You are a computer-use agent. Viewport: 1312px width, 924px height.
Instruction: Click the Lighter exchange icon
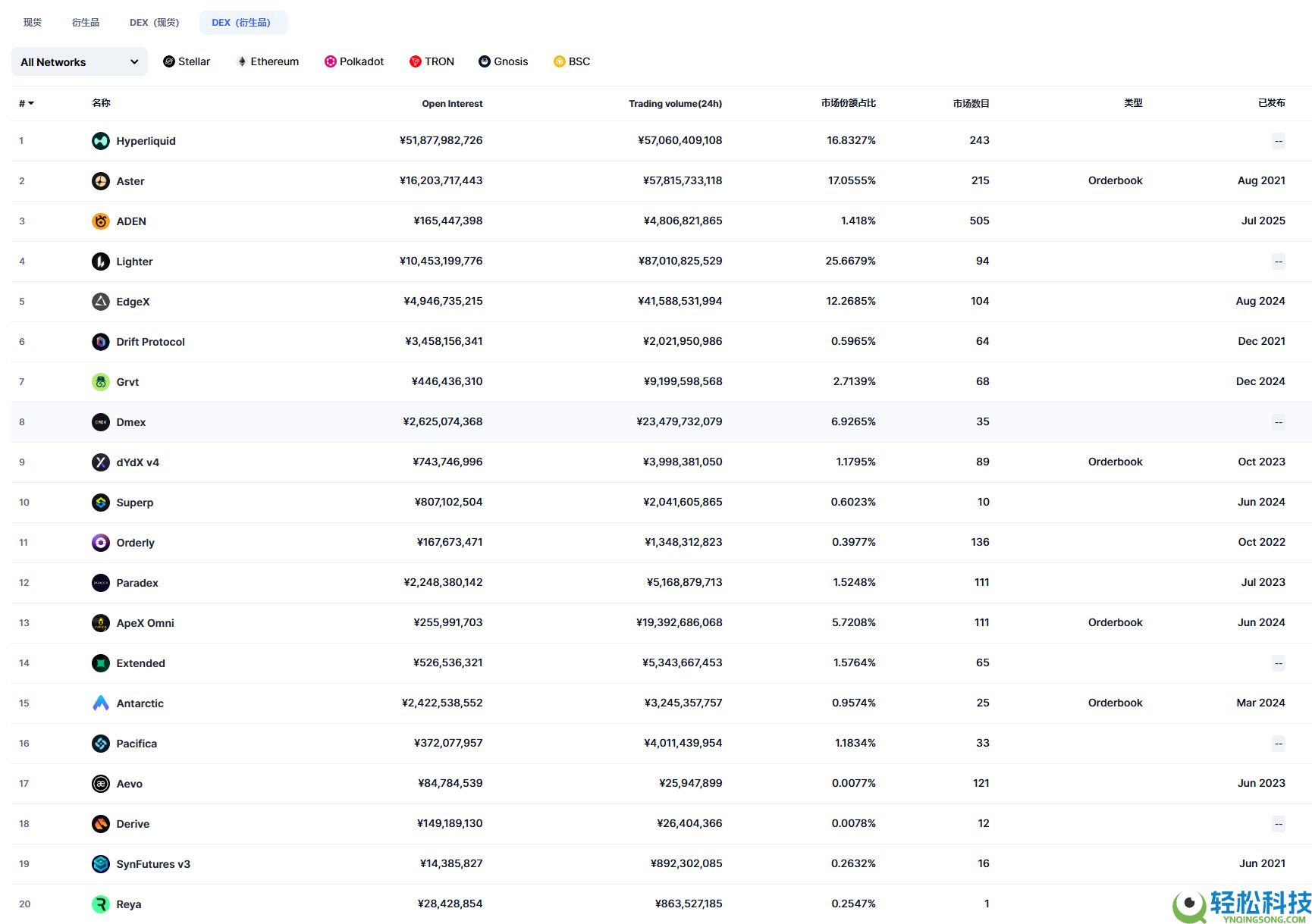point(100,262)
